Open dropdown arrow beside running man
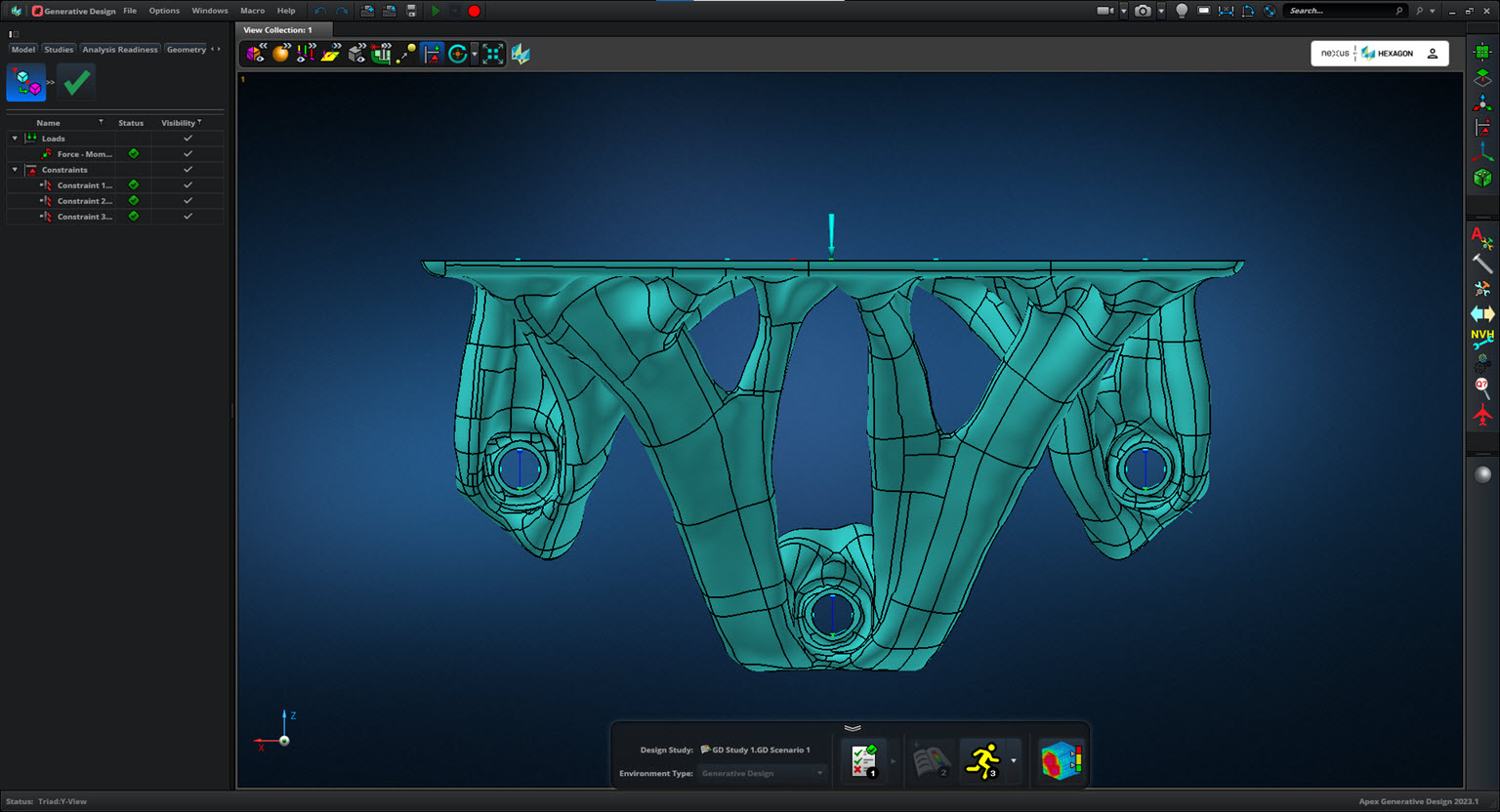1500x812 pixels. tap(1013, 760)
